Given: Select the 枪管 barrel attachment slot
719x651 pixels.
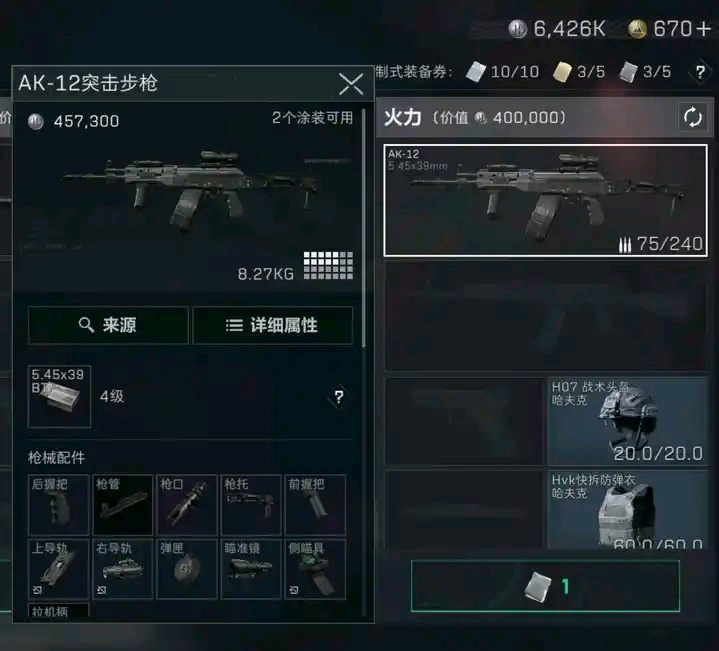Looking at the screenshot, I should pos(123,505).
